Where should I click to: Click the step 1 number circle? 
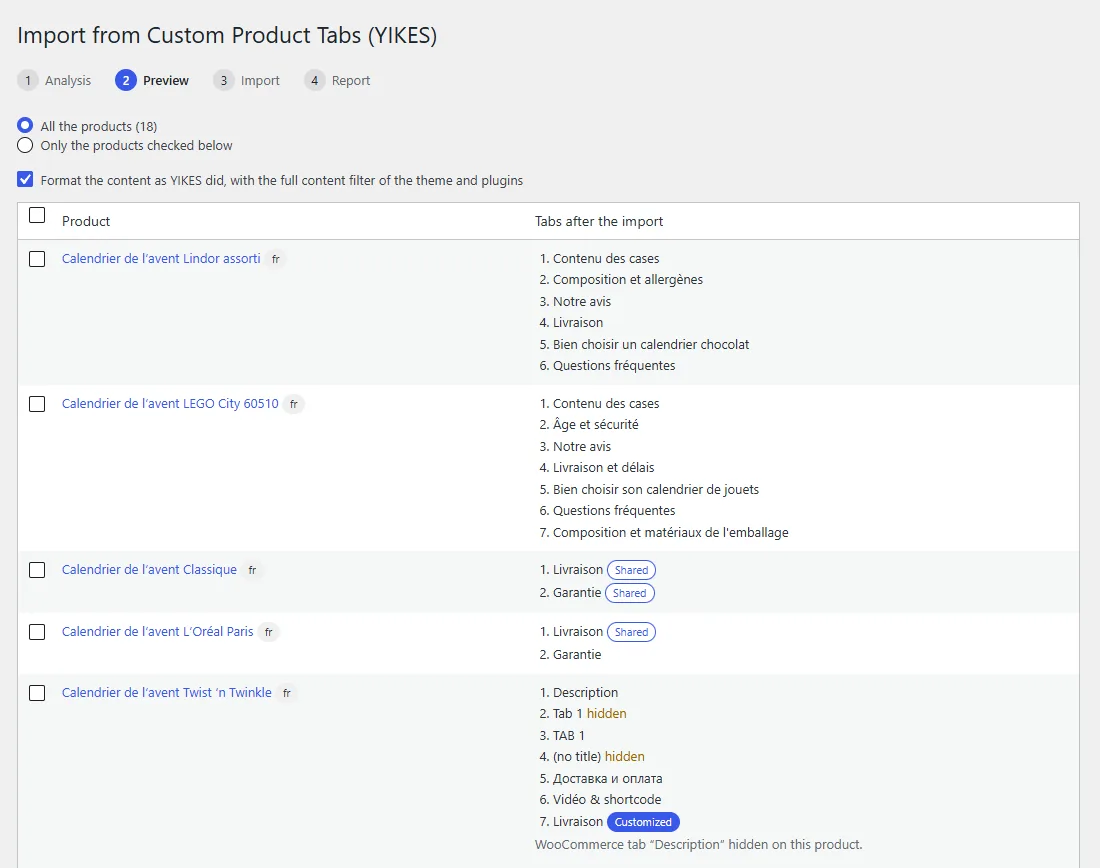pos(27,81)
